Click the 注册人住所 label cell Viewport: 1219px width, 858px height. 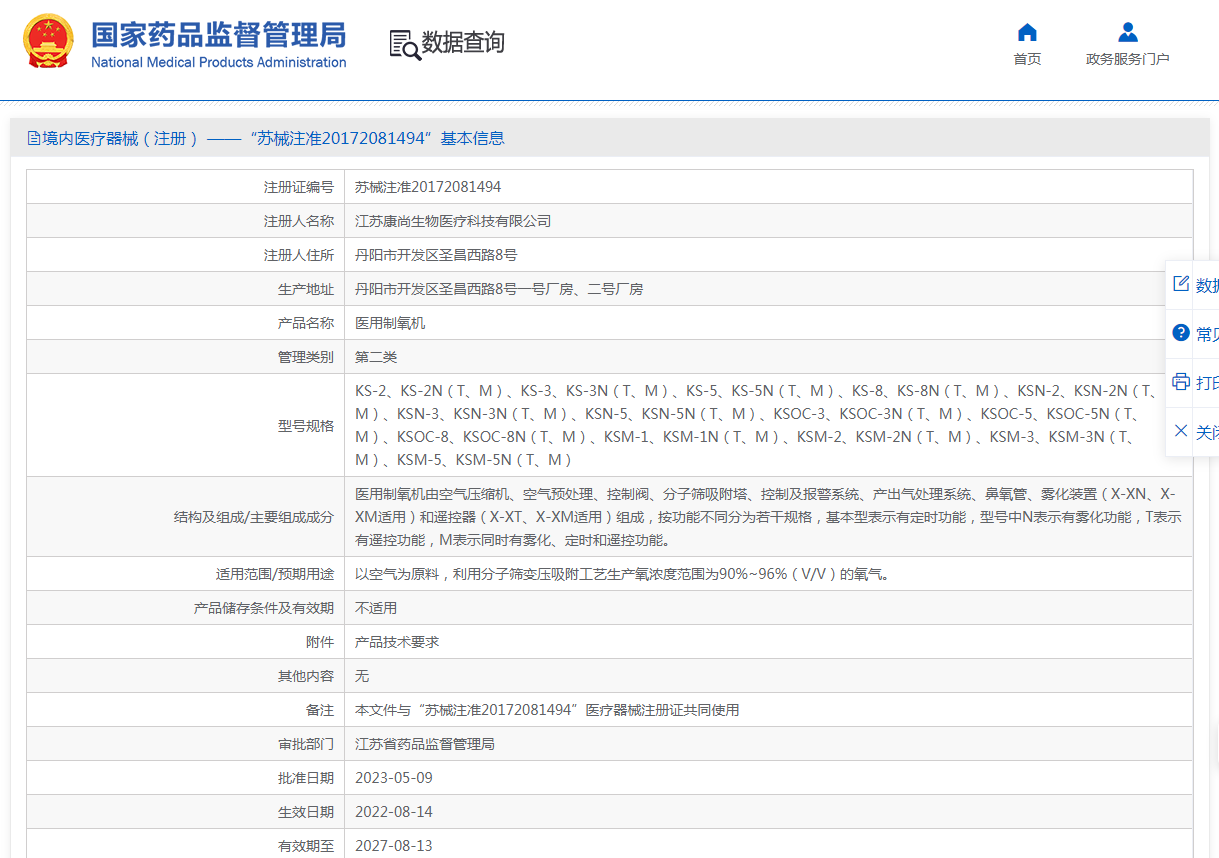(186, 255)
